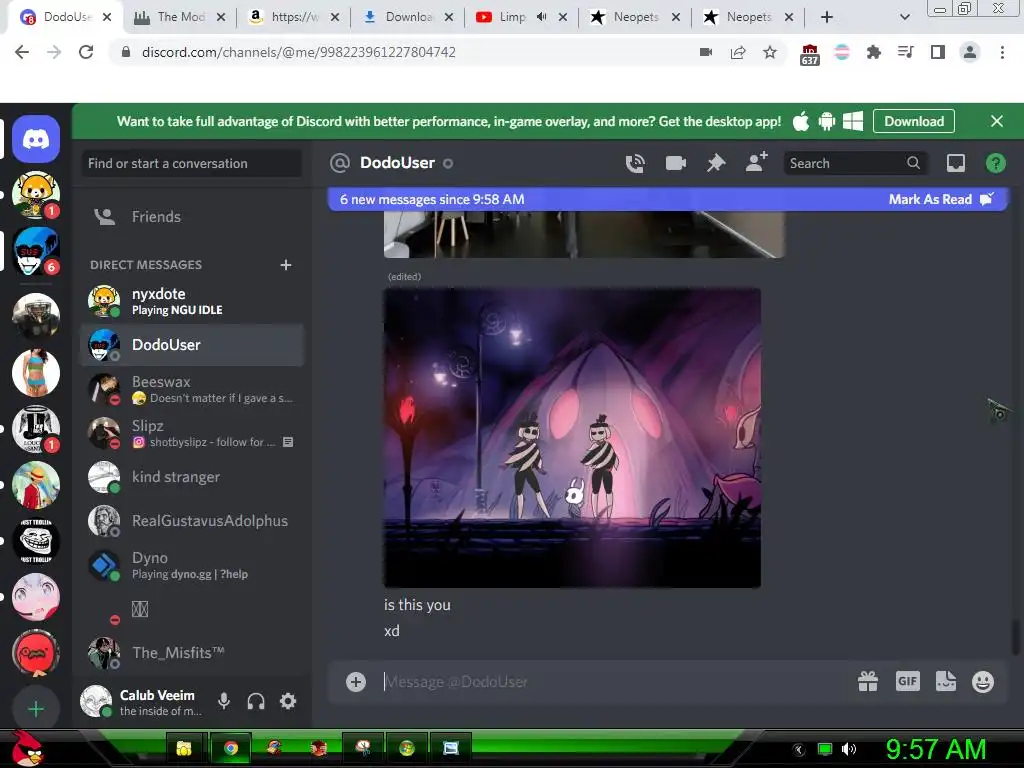
Task: Open Chrome from the taskbar
Action: pos(230,748)
